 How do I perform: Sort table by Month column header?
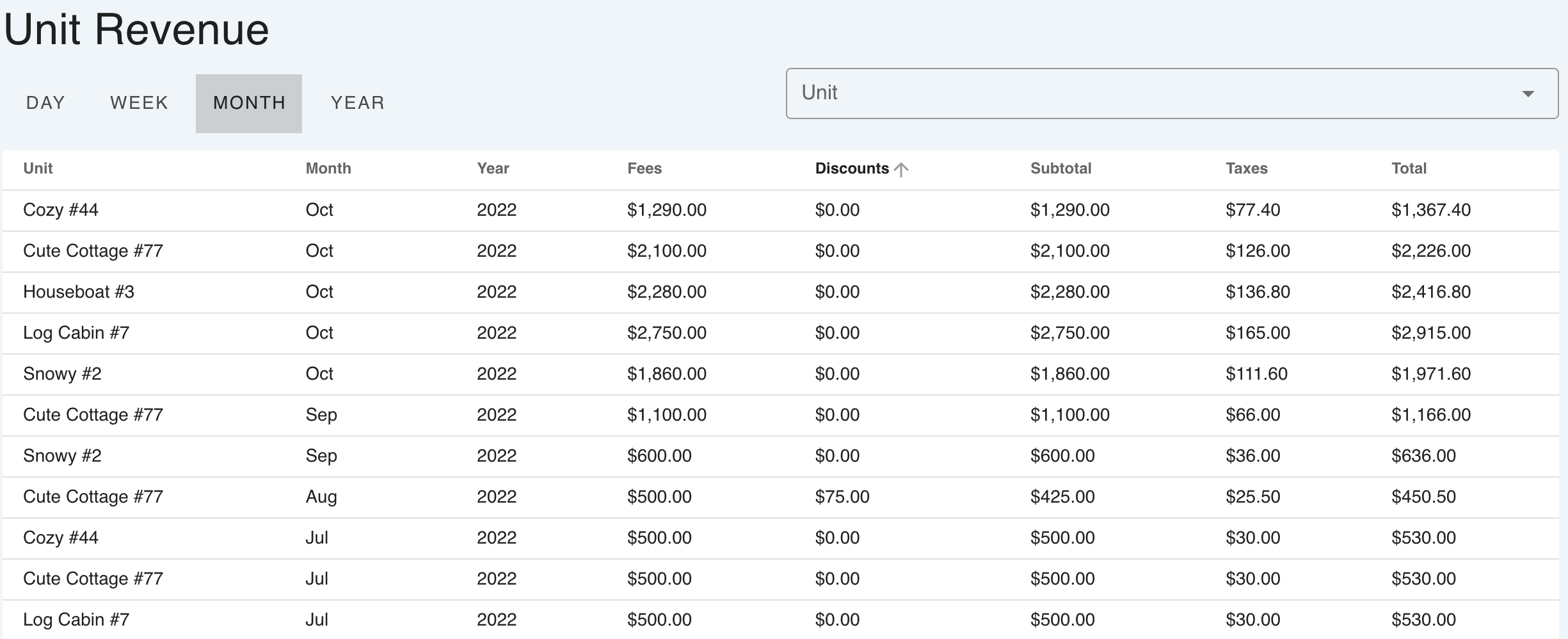pos(328,168)
